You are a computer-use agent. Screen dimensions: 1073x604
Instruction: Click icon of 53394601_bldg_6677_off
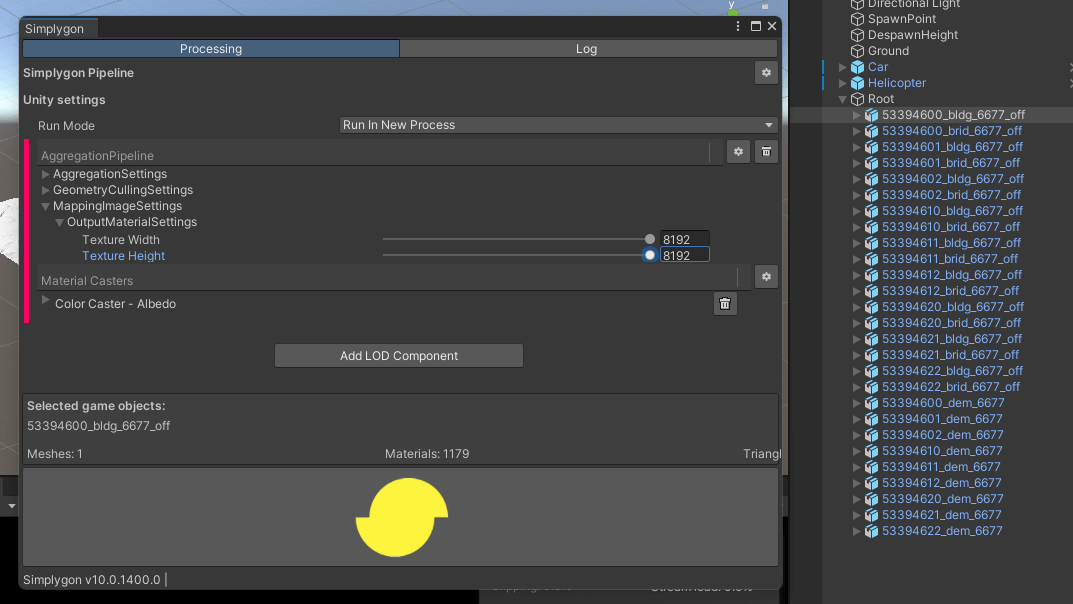point(871,147)
